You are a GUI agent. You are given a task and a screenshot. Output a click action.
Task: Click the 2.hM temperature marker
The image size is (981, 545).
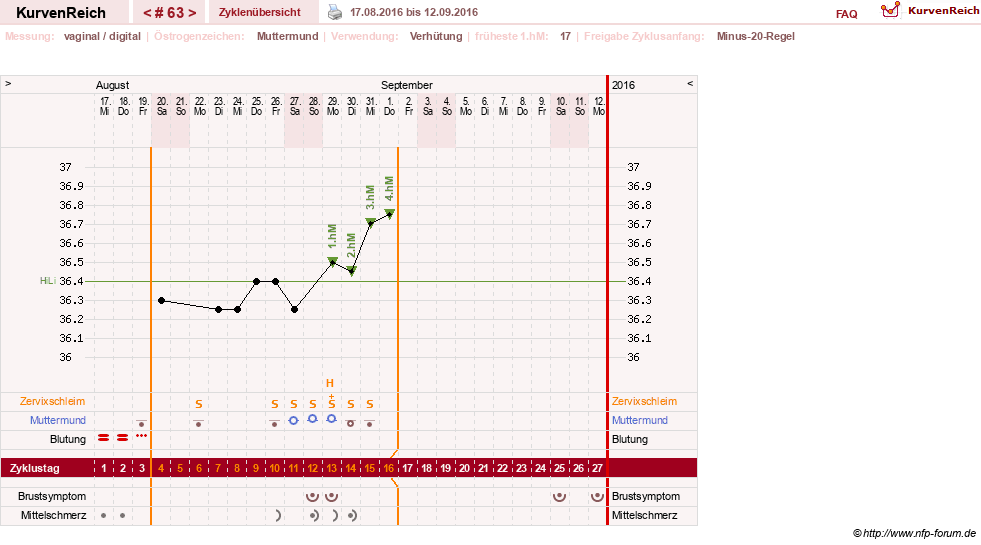[352, 270]
